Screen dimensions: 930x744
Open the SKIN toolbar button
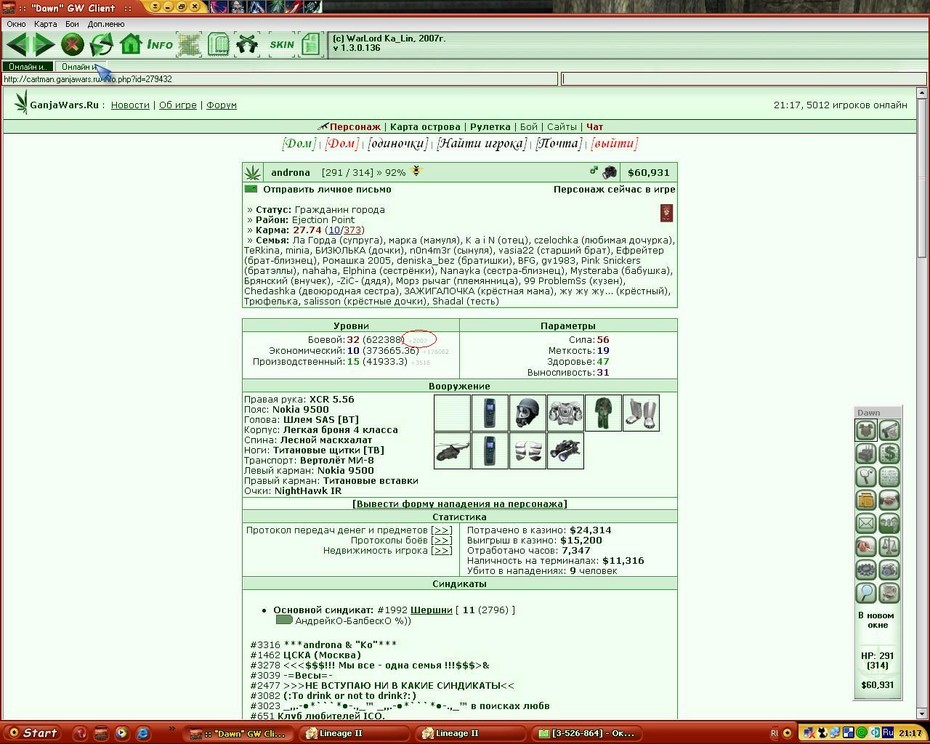(282, 44)
